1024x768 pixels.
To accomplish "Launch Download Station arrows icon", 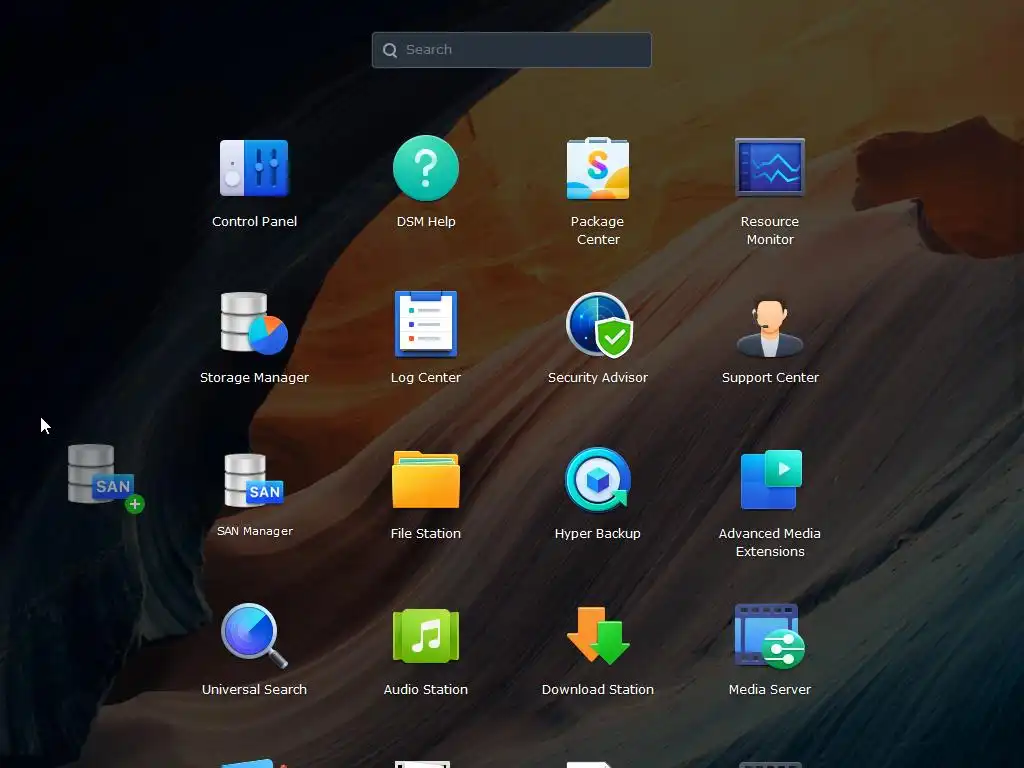I will pyautogui.click(x=598, y=635).
